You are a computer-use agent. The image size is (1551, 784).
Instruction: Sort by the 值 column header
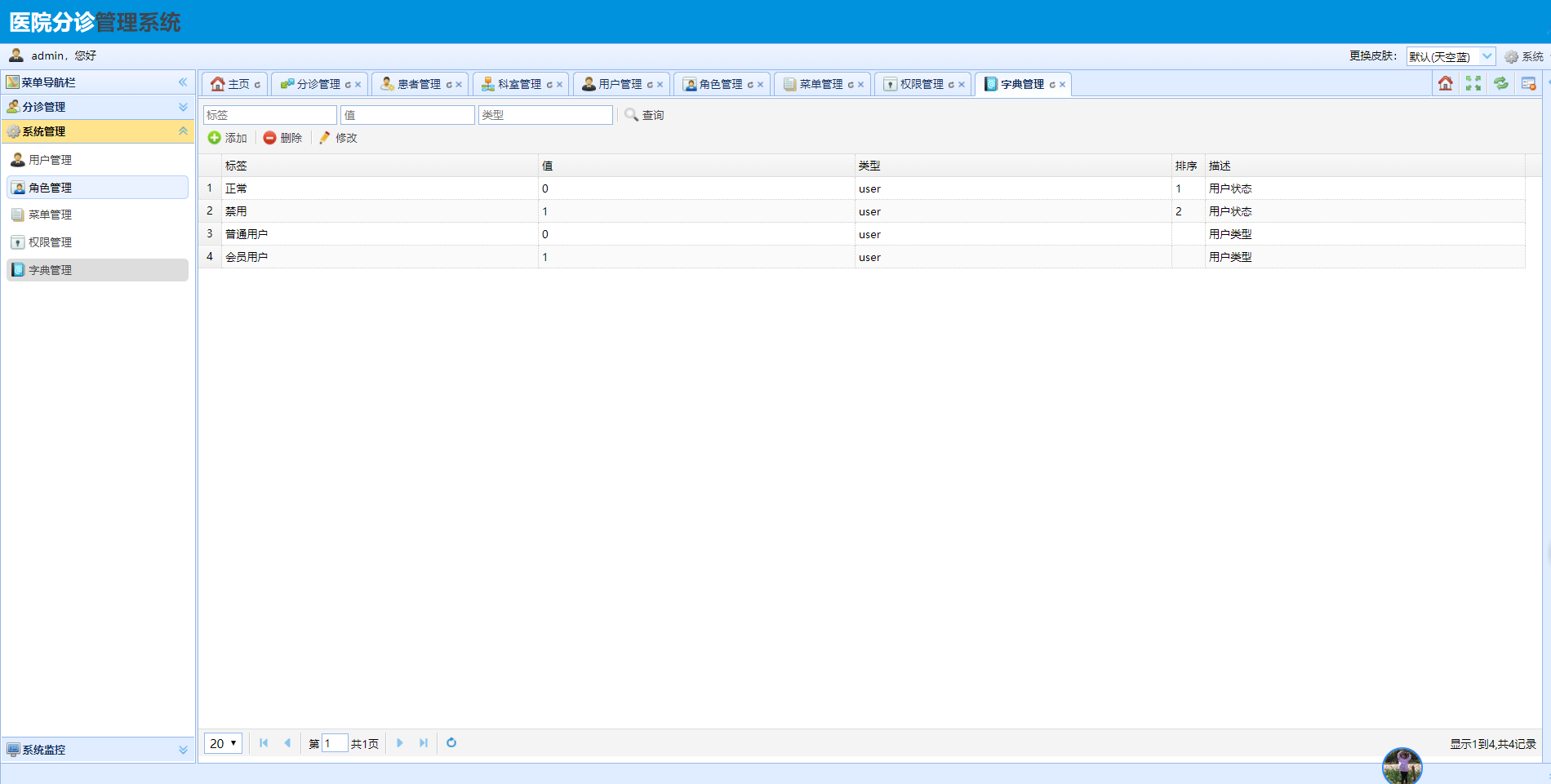pyautogui.click(x=696, y=166)
